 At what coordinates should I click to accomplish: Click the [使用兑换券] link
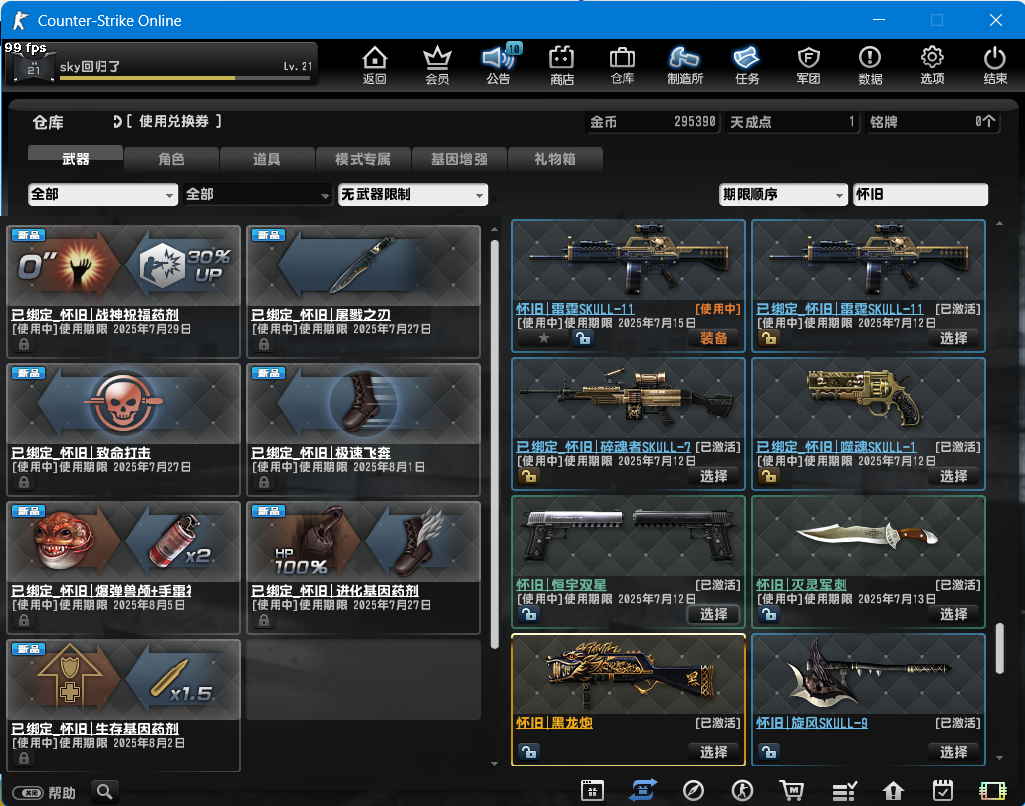coord(173,122)
